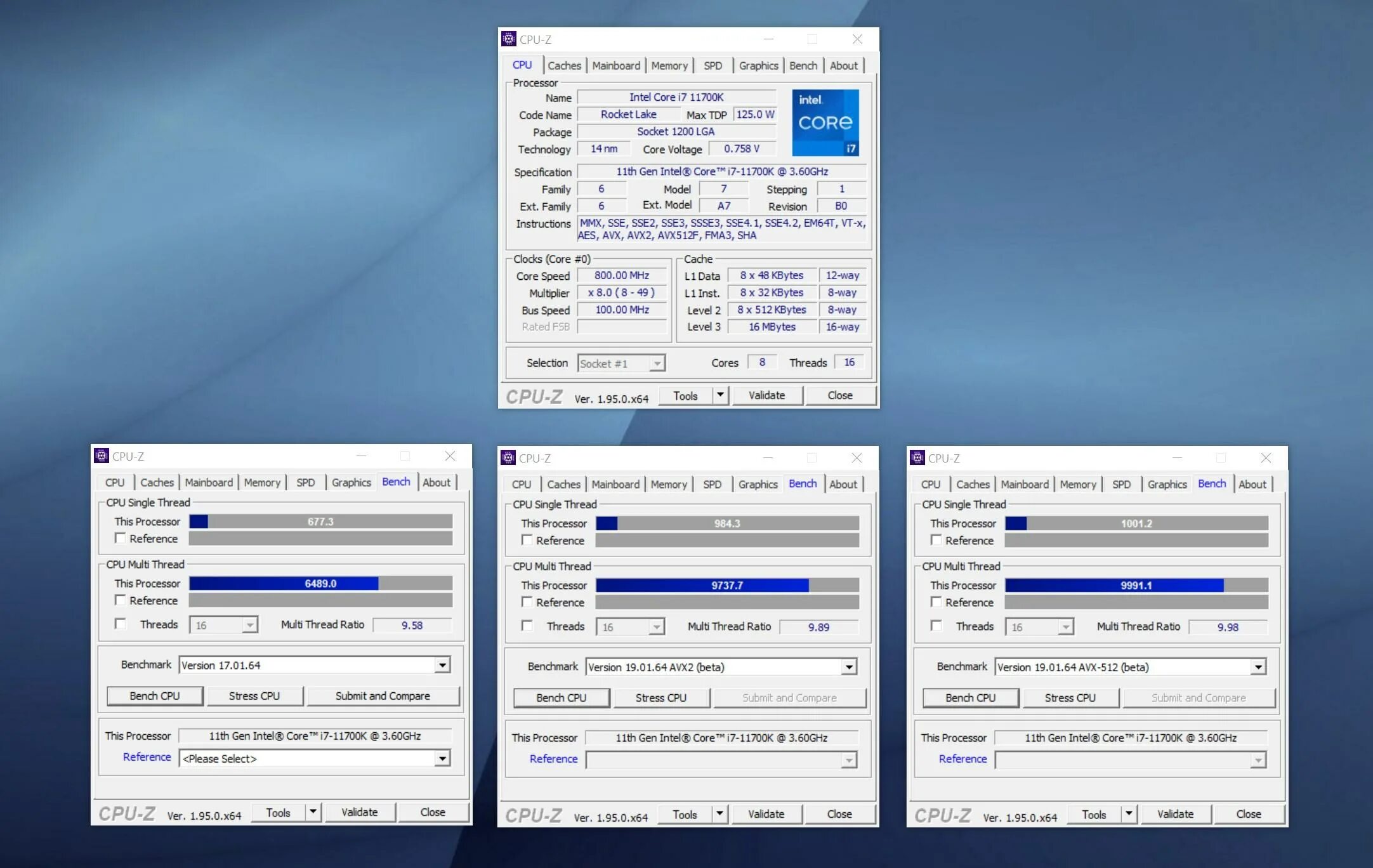Open Benchmark Version 17.01.64 dropdown
The width and height of the screenshot is (1373, 868).
tap(315, 665)
